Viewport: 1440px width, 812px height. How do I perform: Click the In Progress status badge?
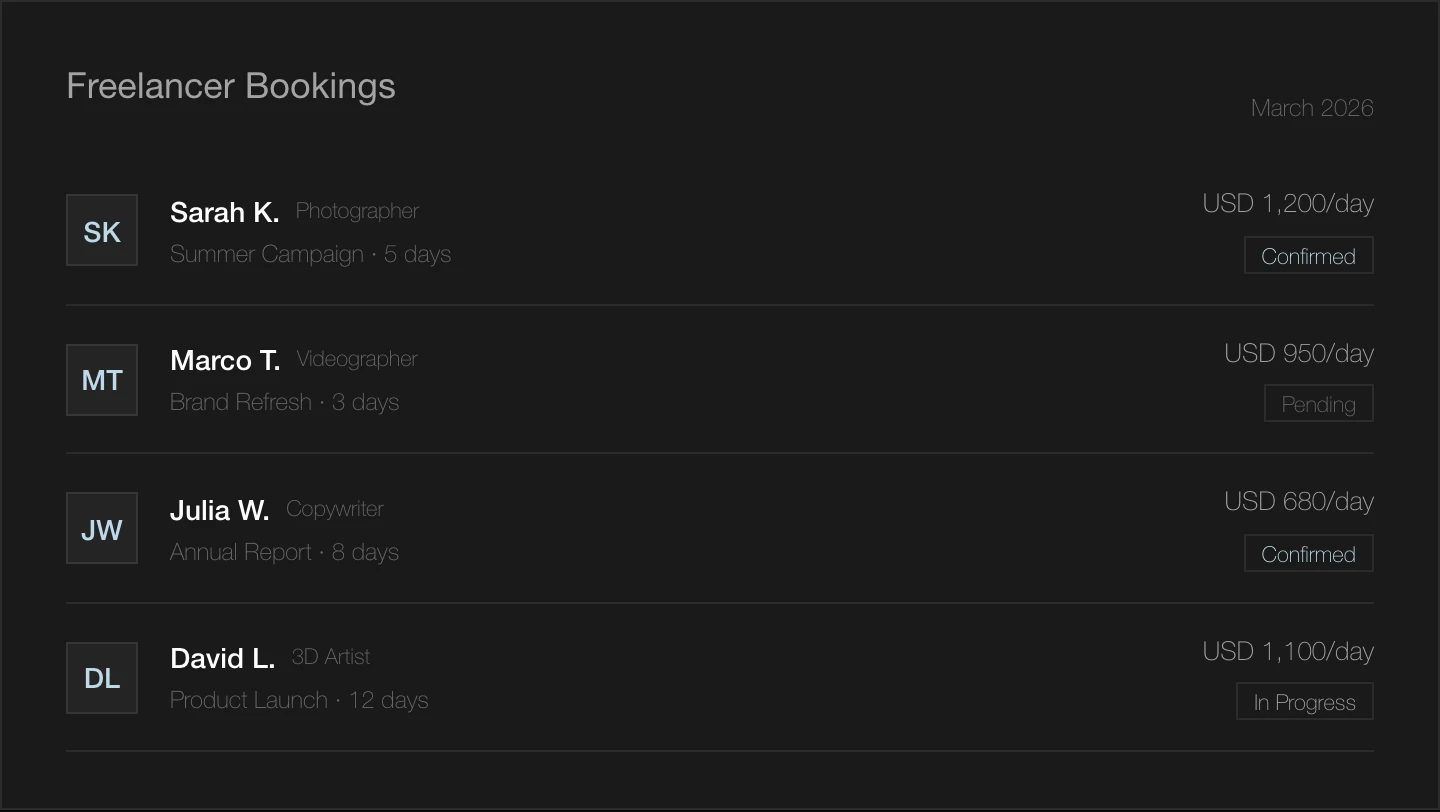[x=1304, y=702]
